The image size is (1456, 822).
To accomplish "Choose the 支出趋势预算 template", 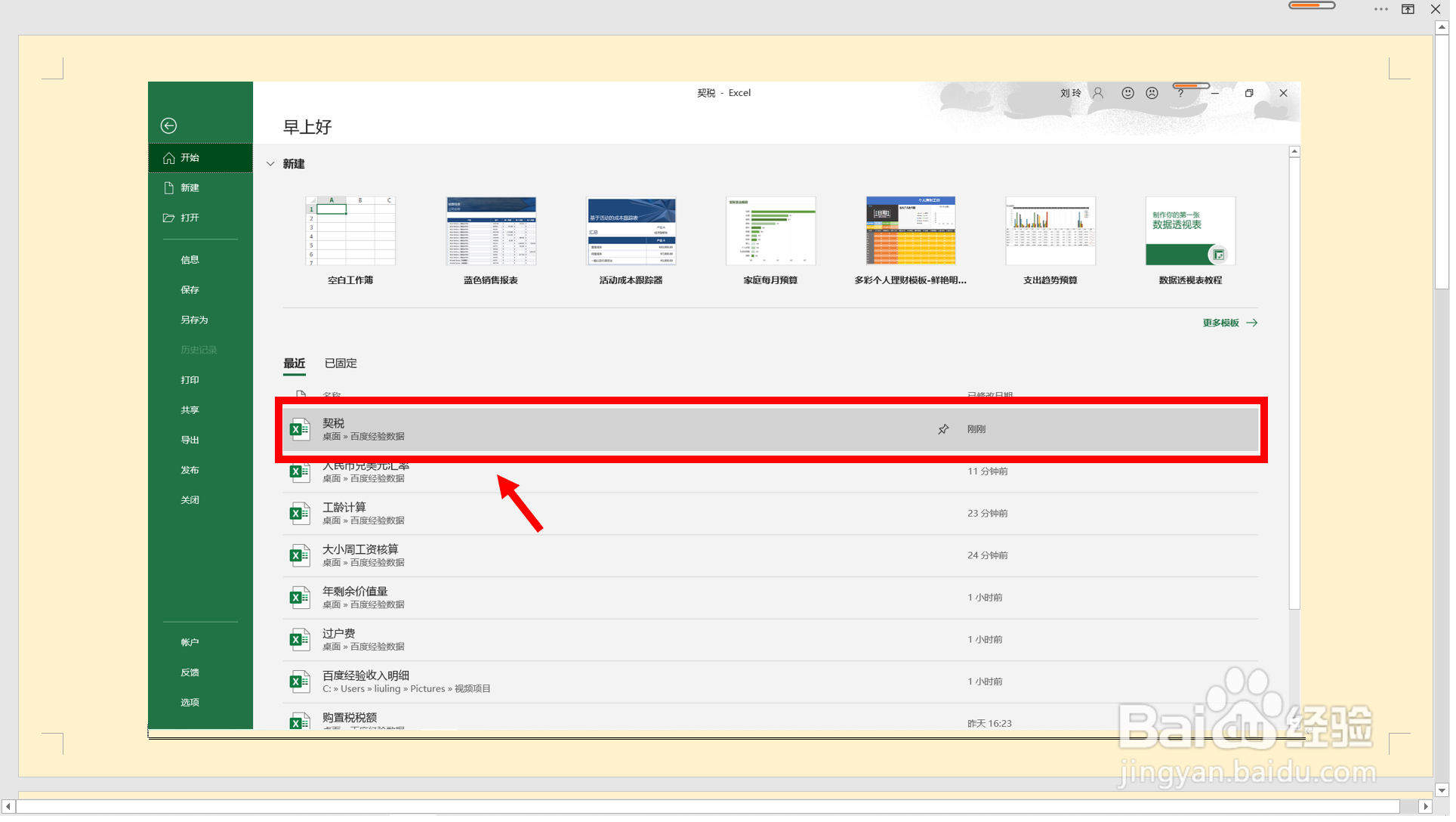I will [1055, 232].
